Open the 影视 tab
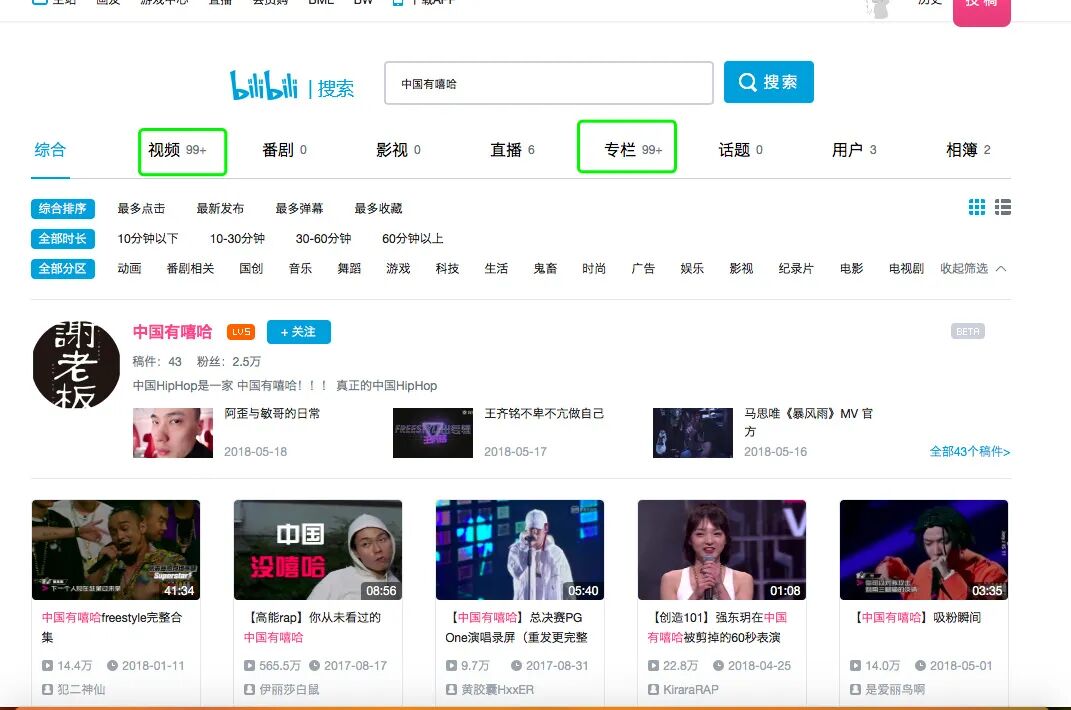The width and height of the screenshot is (1071, 710). tap(398, 150)
